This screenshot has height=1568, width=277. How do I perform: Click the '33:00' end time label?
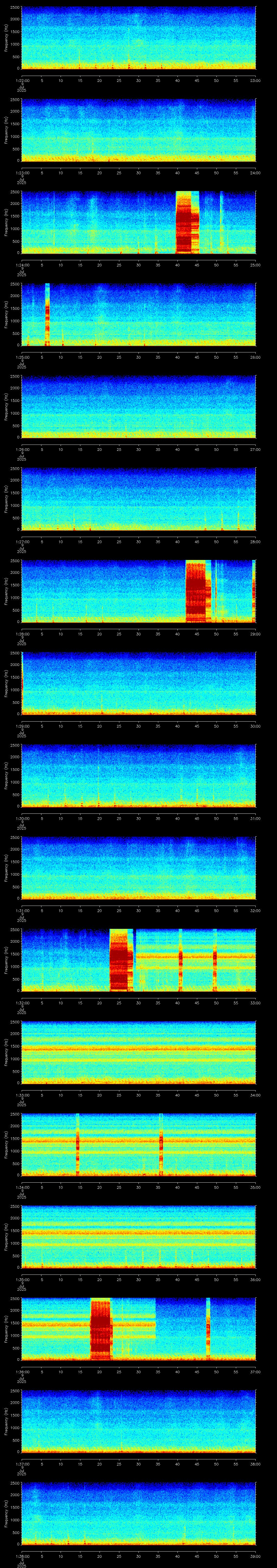(255, 1003)
